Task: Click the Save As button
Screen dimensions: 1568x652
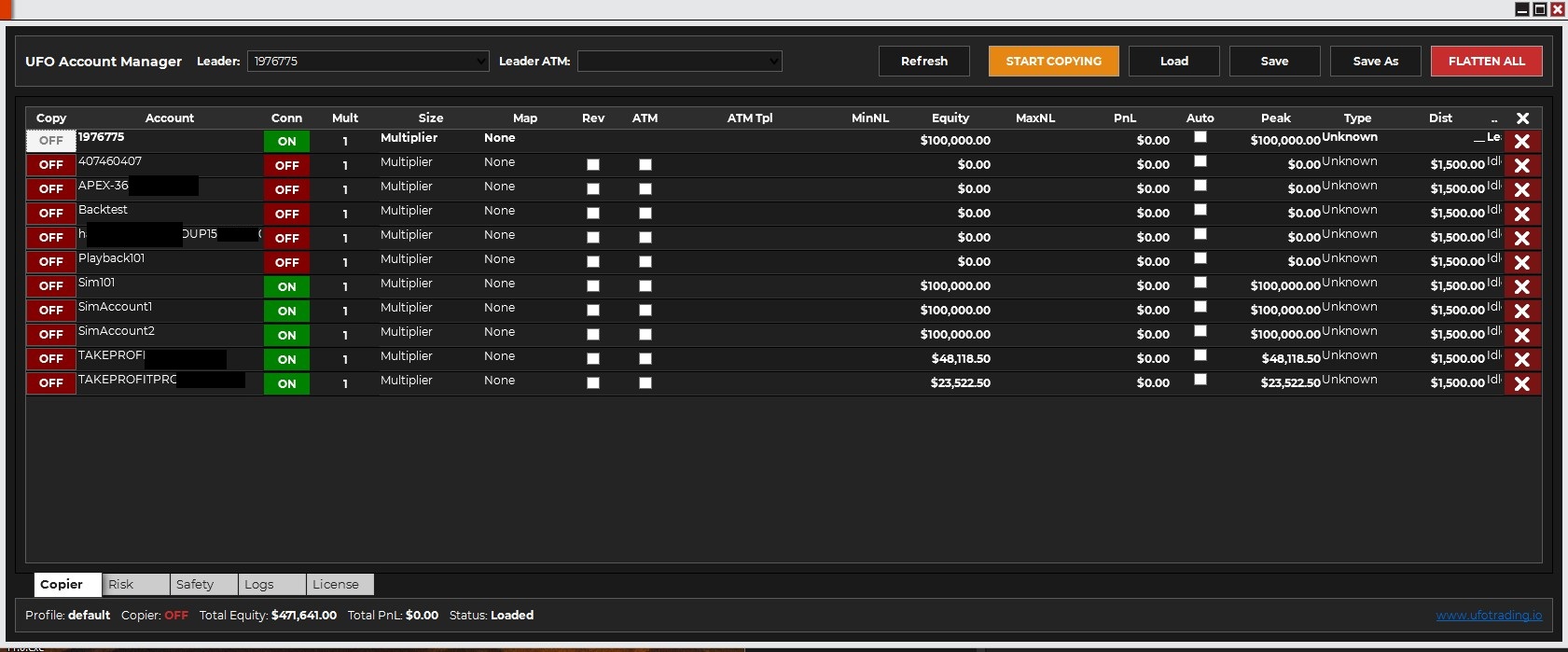Action: [x=1376, y=61]
